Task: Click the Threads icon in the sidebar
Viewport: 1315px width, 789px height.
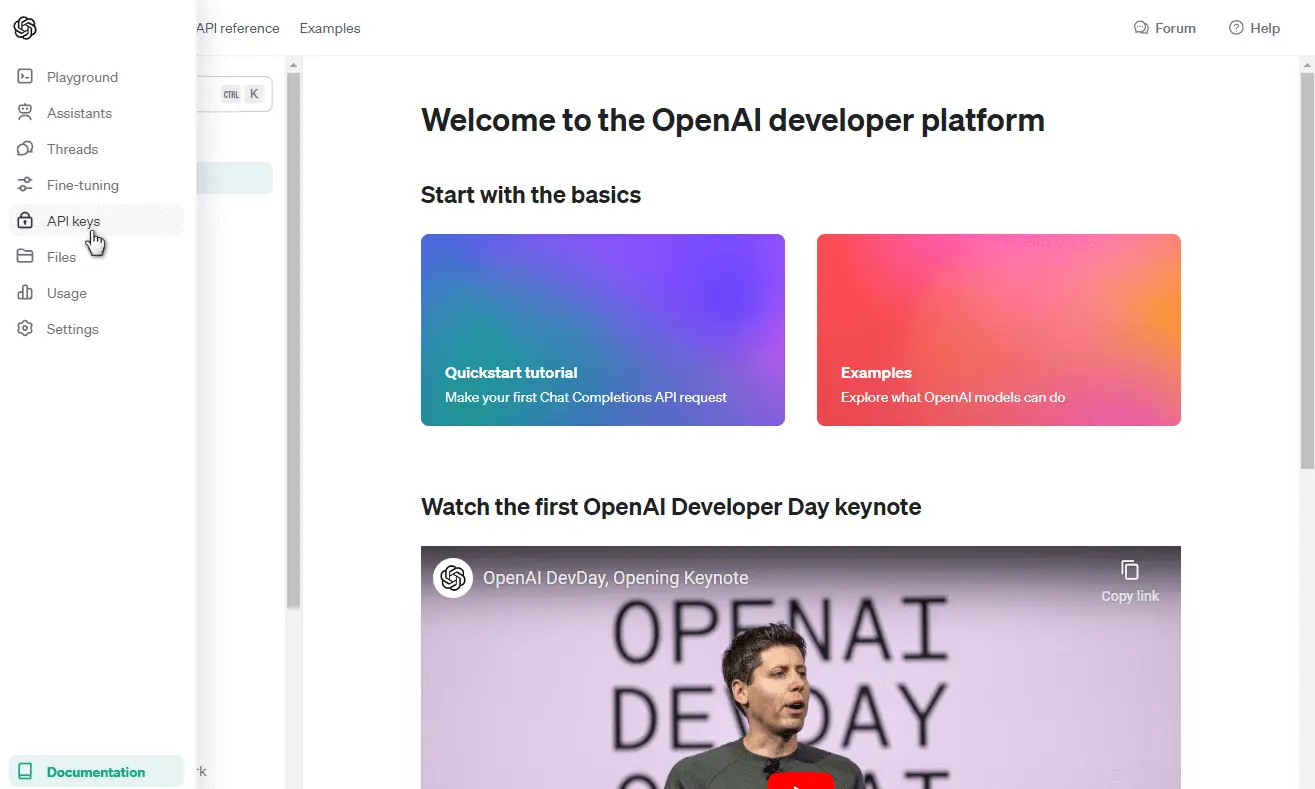Action: pyautogui.click(x=26, y=149)
